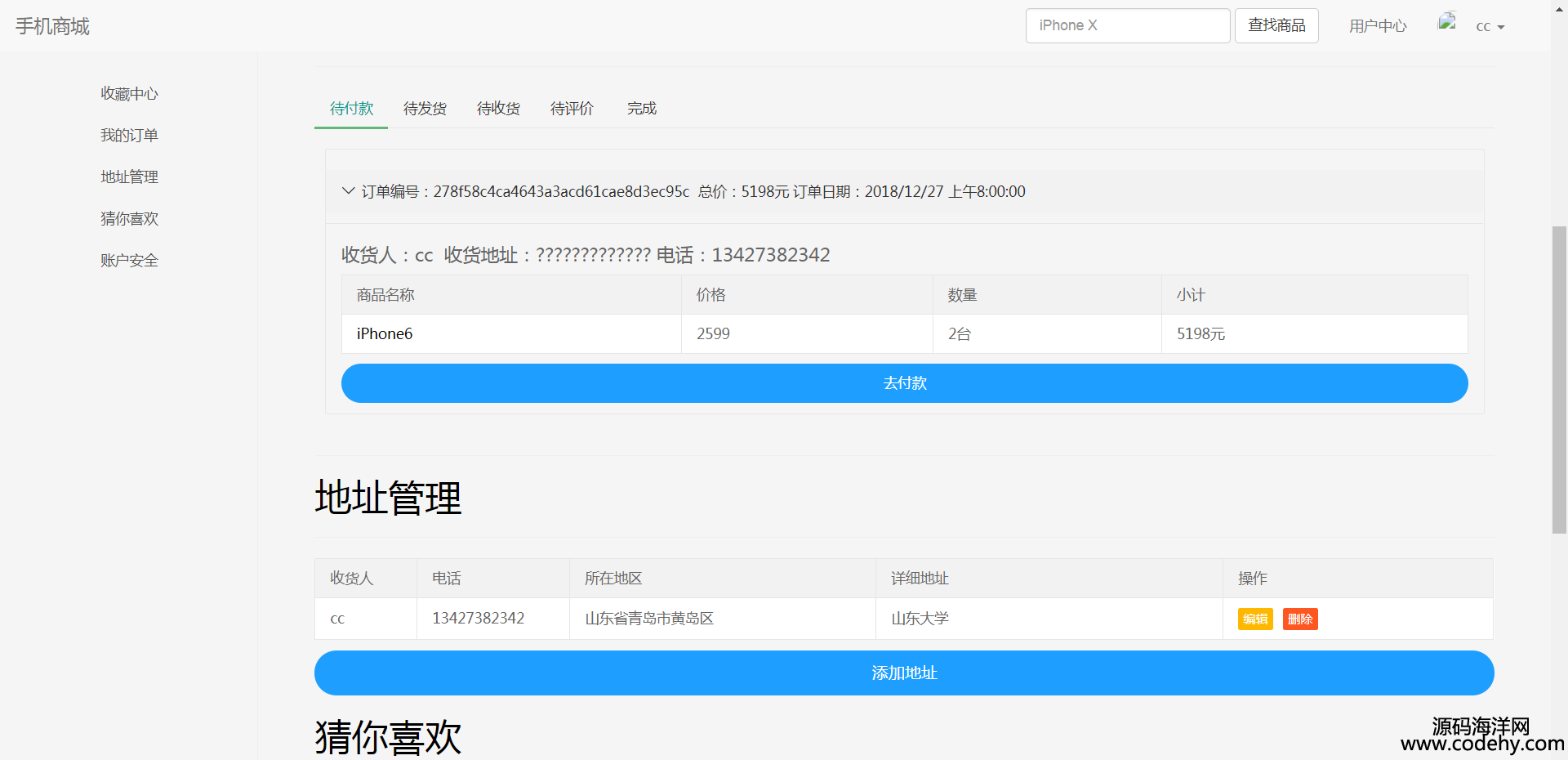This screenshot has height=760, width=1568.
Task: Open 猜你喜欢 from the sidebar
Action: click(x=129, y=219)
